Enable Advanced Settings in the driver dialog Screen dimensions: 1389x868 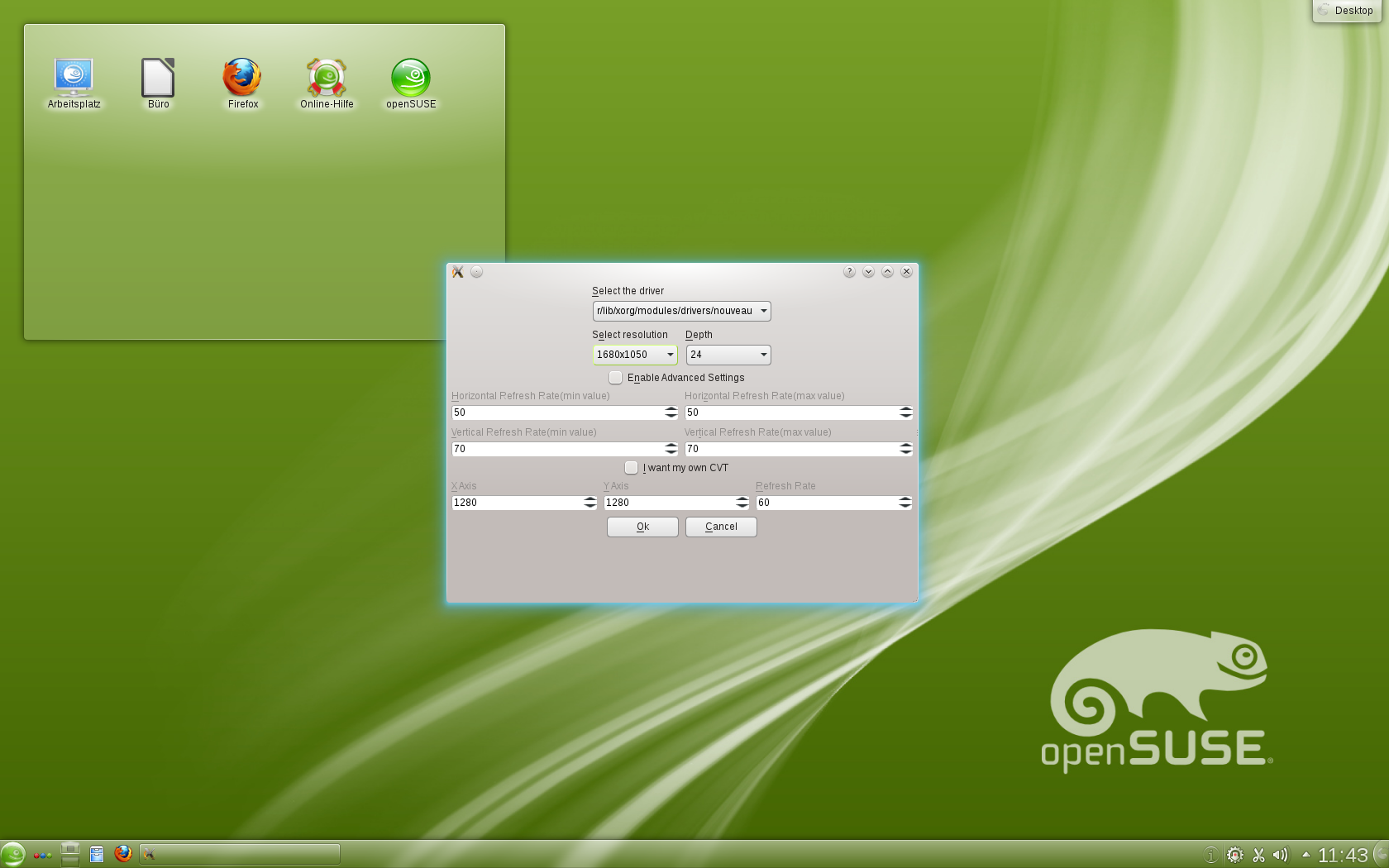(x=615, y=377)
